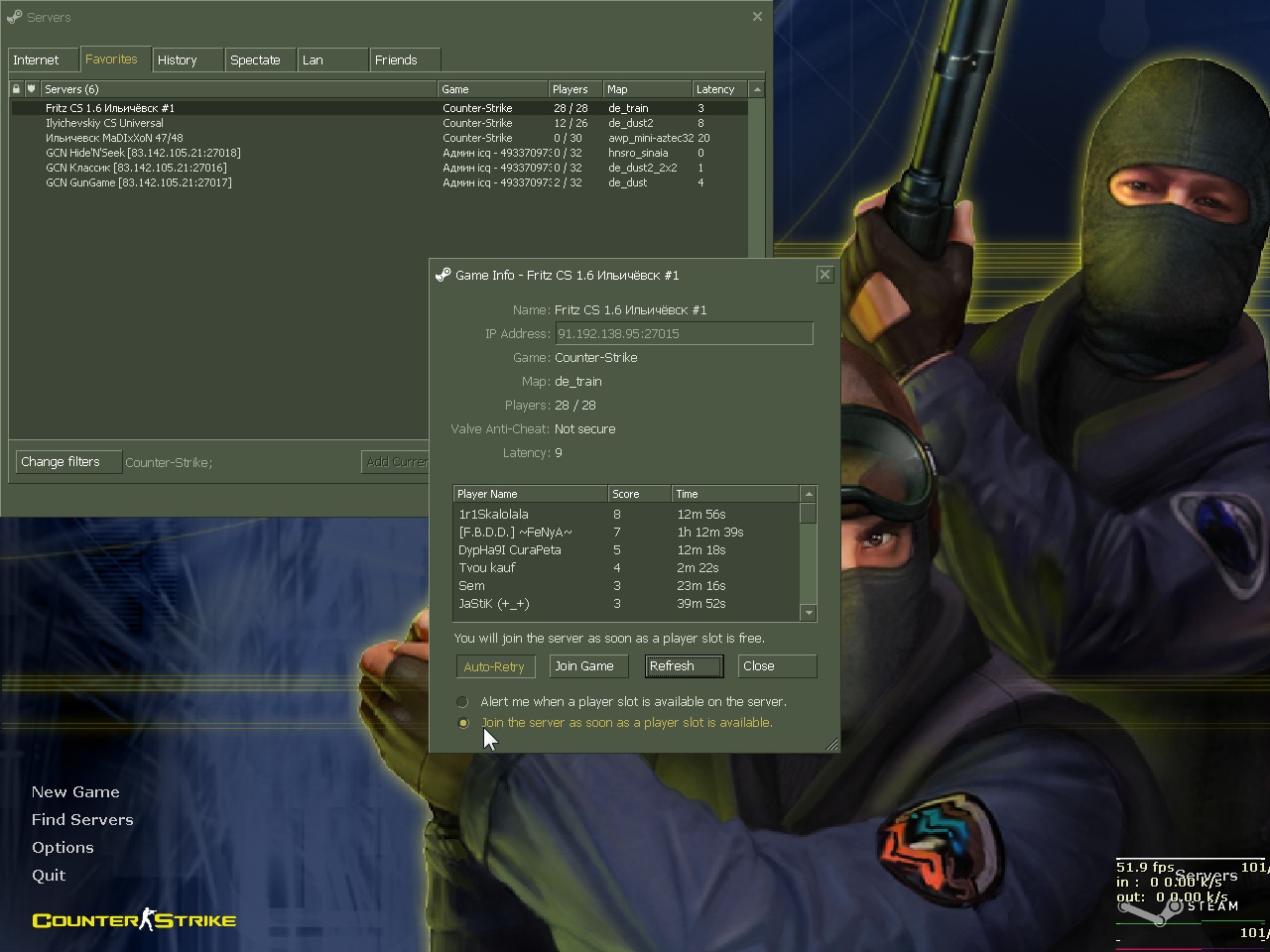
Task: Click the Counter-Strike logo at bottom left
Action: (x=134, y=920)
